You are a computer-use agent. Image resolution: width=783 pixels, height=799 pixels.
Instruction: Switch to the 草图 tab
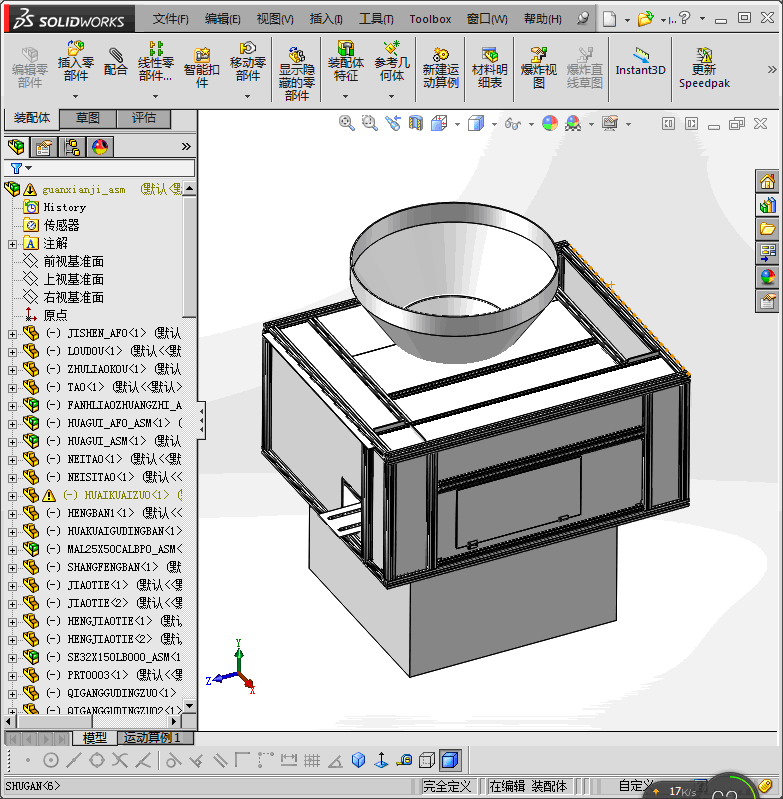point(88,118)
